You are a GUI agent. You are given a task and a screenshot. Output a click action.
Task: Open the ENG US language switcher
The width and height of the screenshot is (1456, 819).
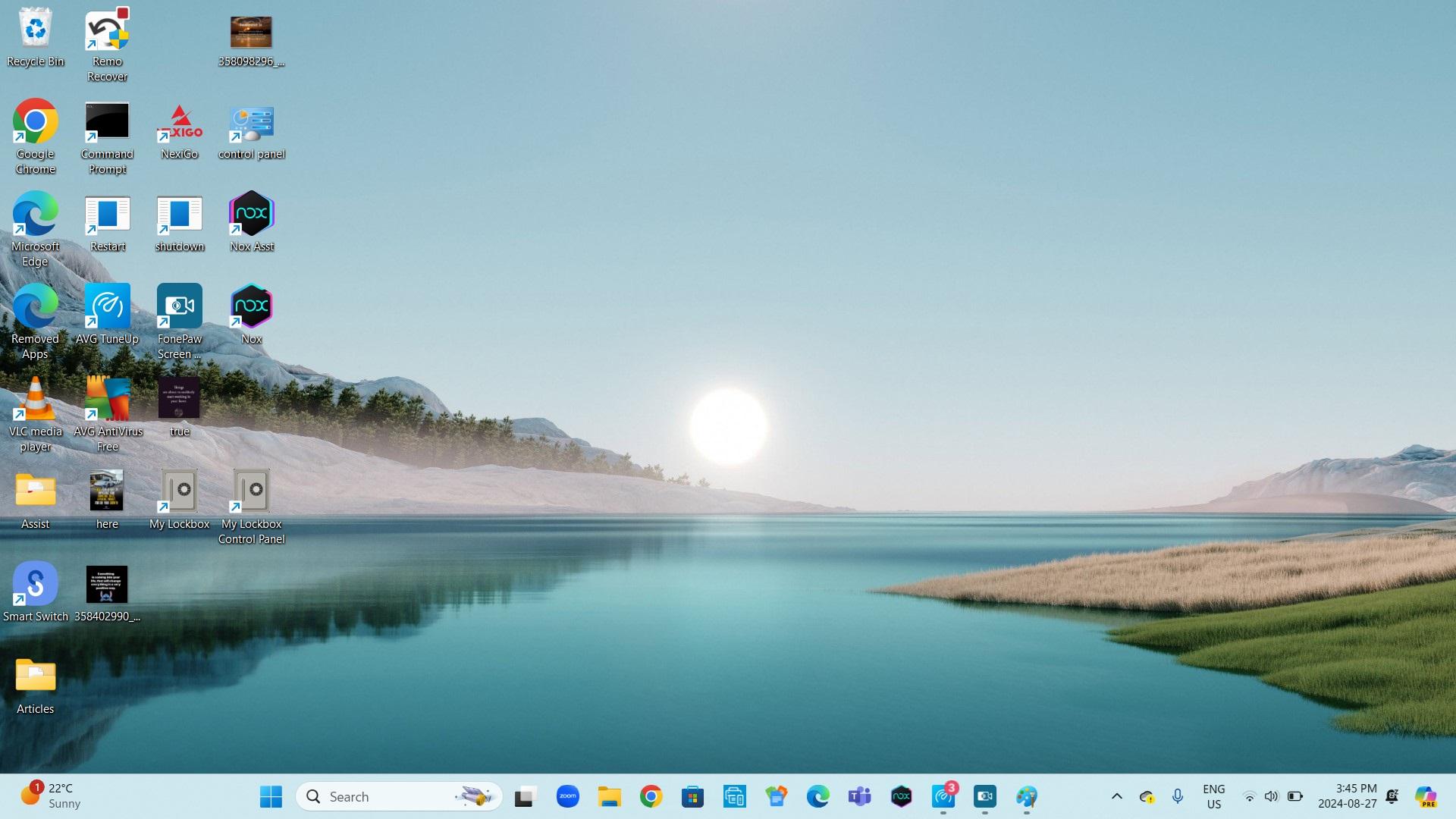point(1214,797)
